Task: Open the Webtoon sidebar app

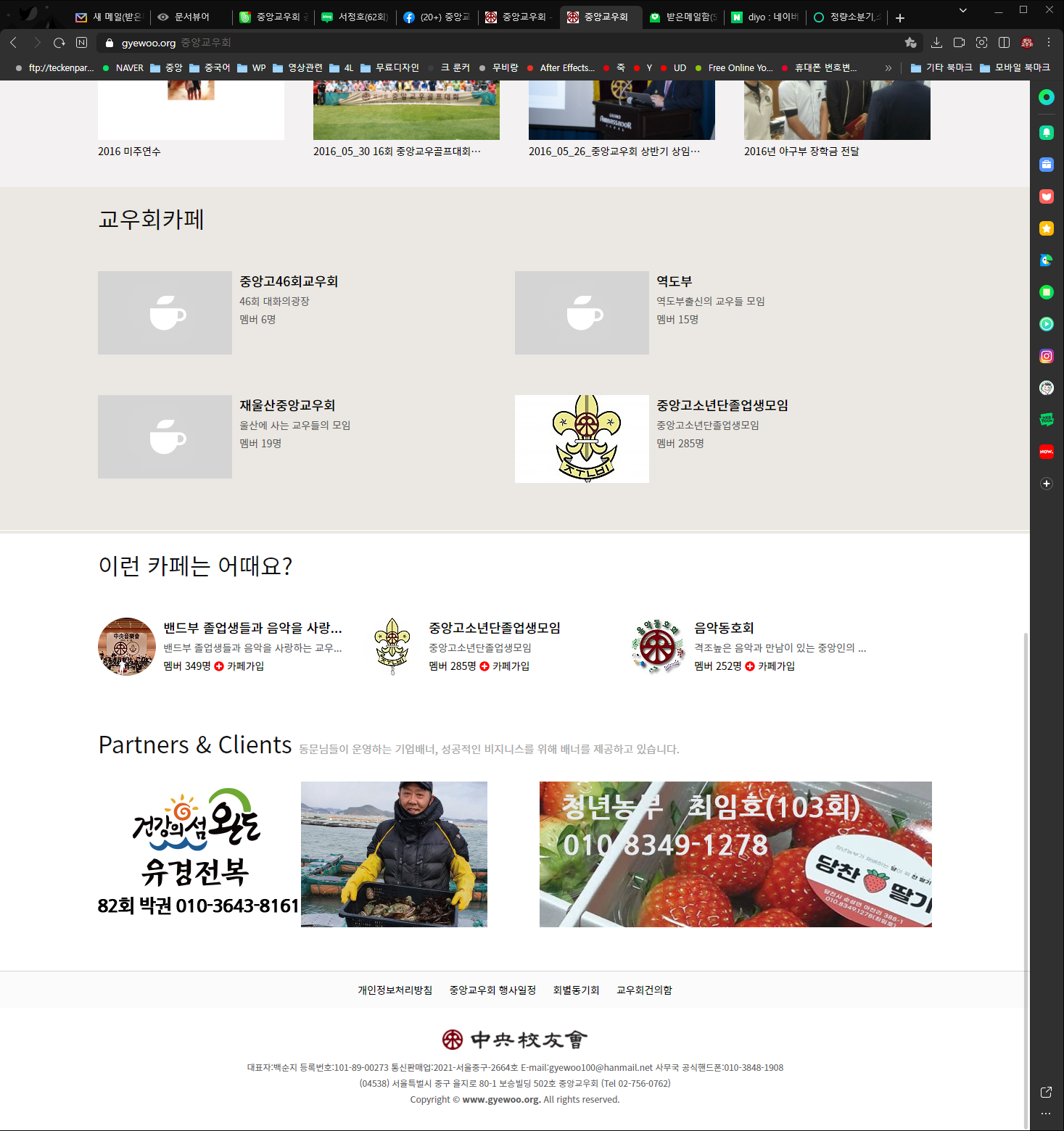Action: tap(1046, 420)
